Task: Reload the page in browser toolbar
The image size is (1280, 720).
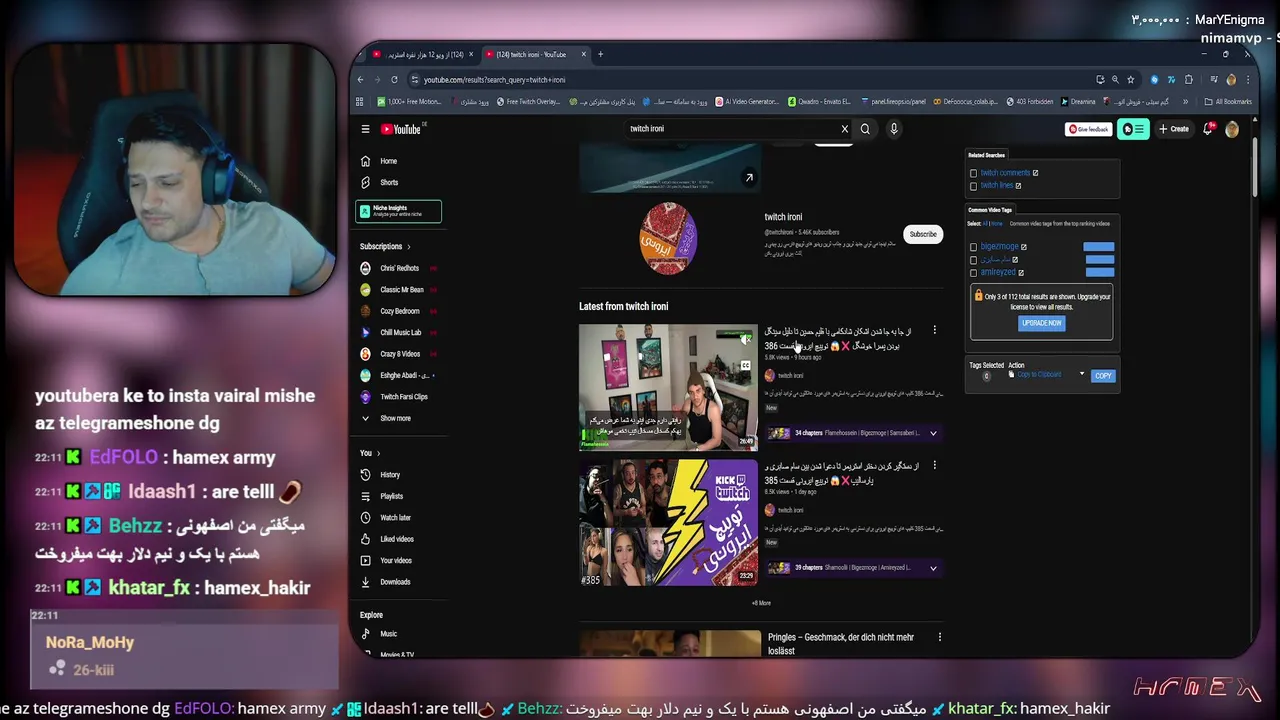Action: click(x=394, y=80)
